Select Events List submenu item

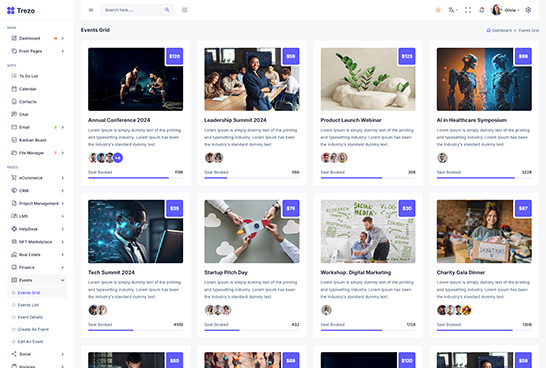point(28,305)
